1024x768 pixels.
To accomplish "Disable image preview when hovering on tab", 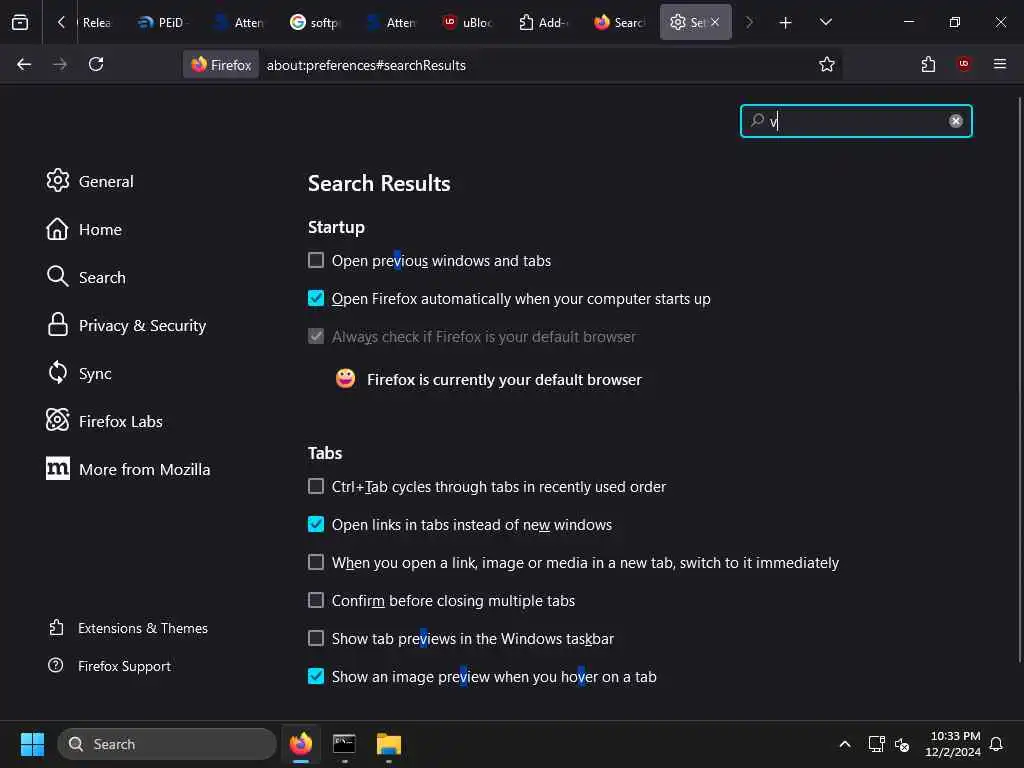I will pos(316,676).
